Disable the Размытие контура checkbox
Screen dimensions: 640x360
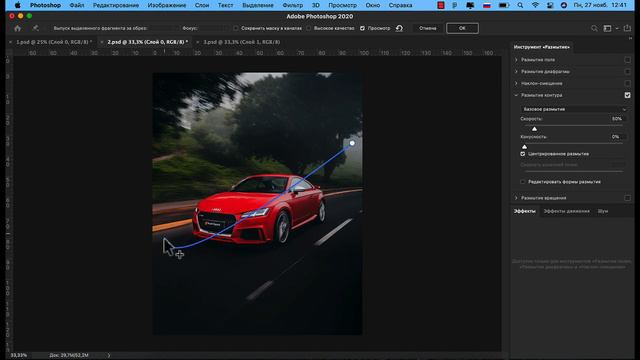pos(627,95)
